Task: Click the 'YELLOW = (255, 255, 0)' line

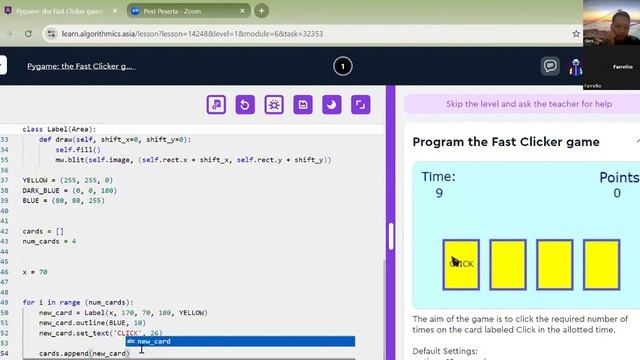Action: (67, 180)
